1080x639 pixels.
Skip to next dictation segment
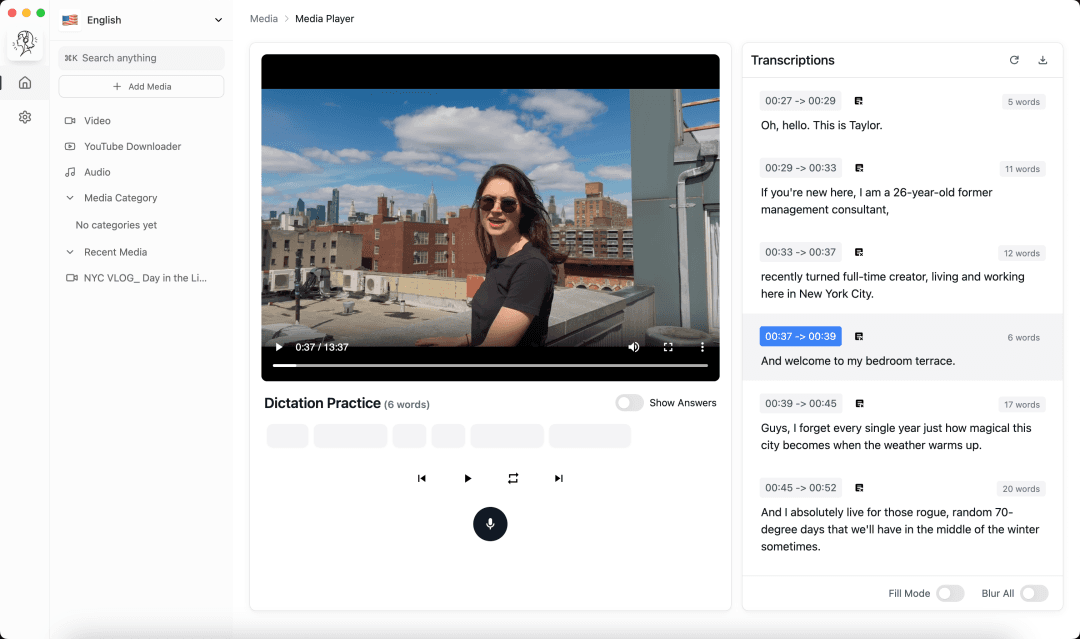pyautogui.click(x=559, y=478)
